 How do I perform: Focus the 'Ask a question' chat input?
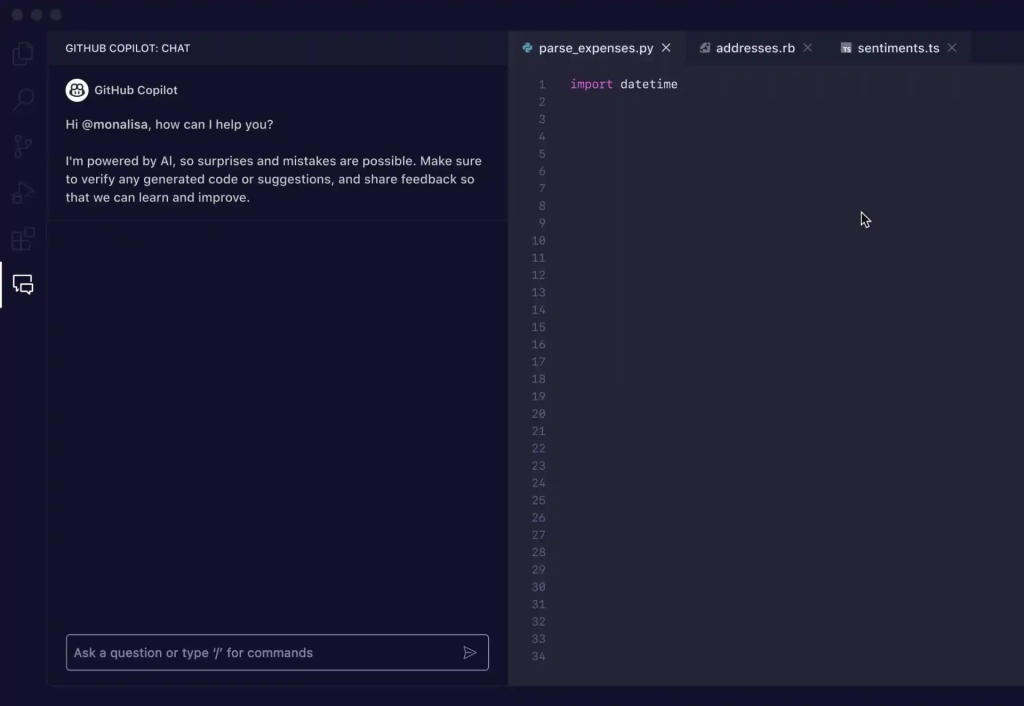click(260, 653)
